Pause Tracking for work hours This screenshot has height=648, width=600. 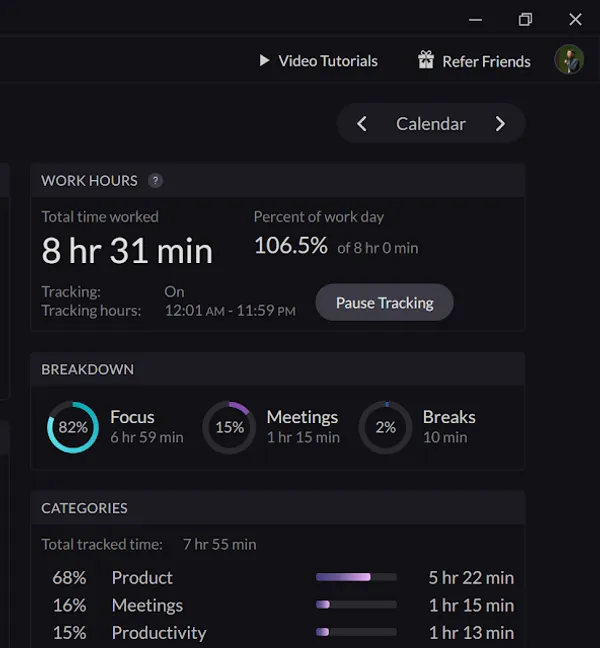click(x=384, y=303)
